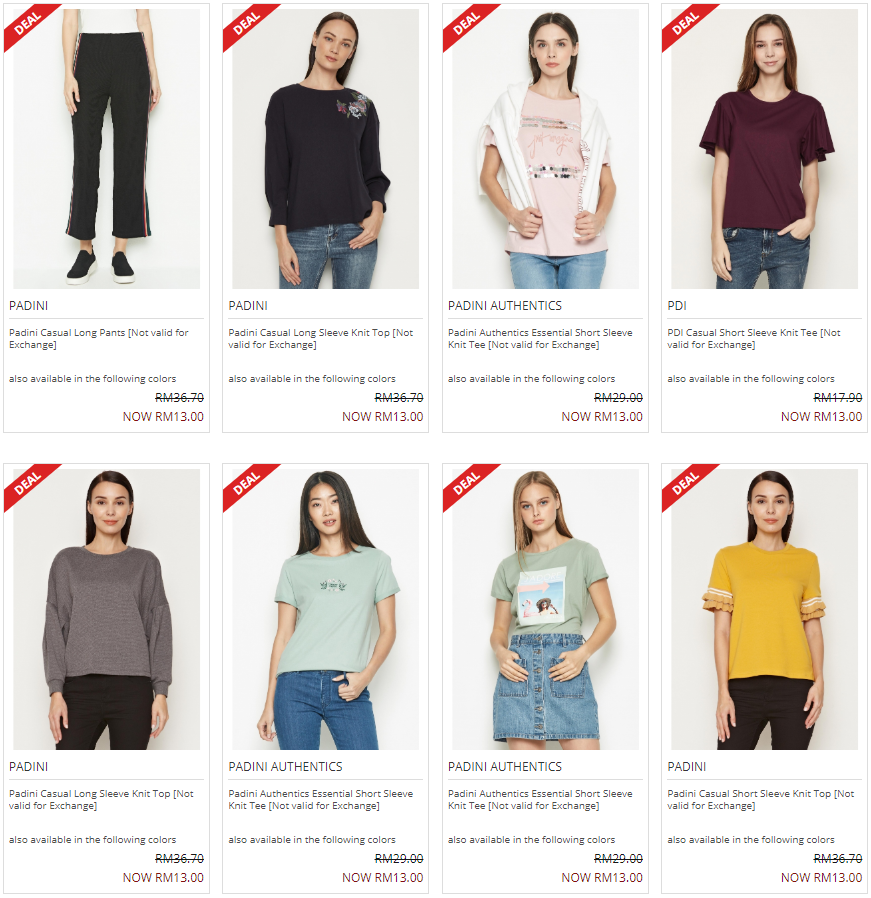Screen dimensions: 871x898
Task: Open PDI Casual Short Sleeve Knit Tee title
Action: 754,338
